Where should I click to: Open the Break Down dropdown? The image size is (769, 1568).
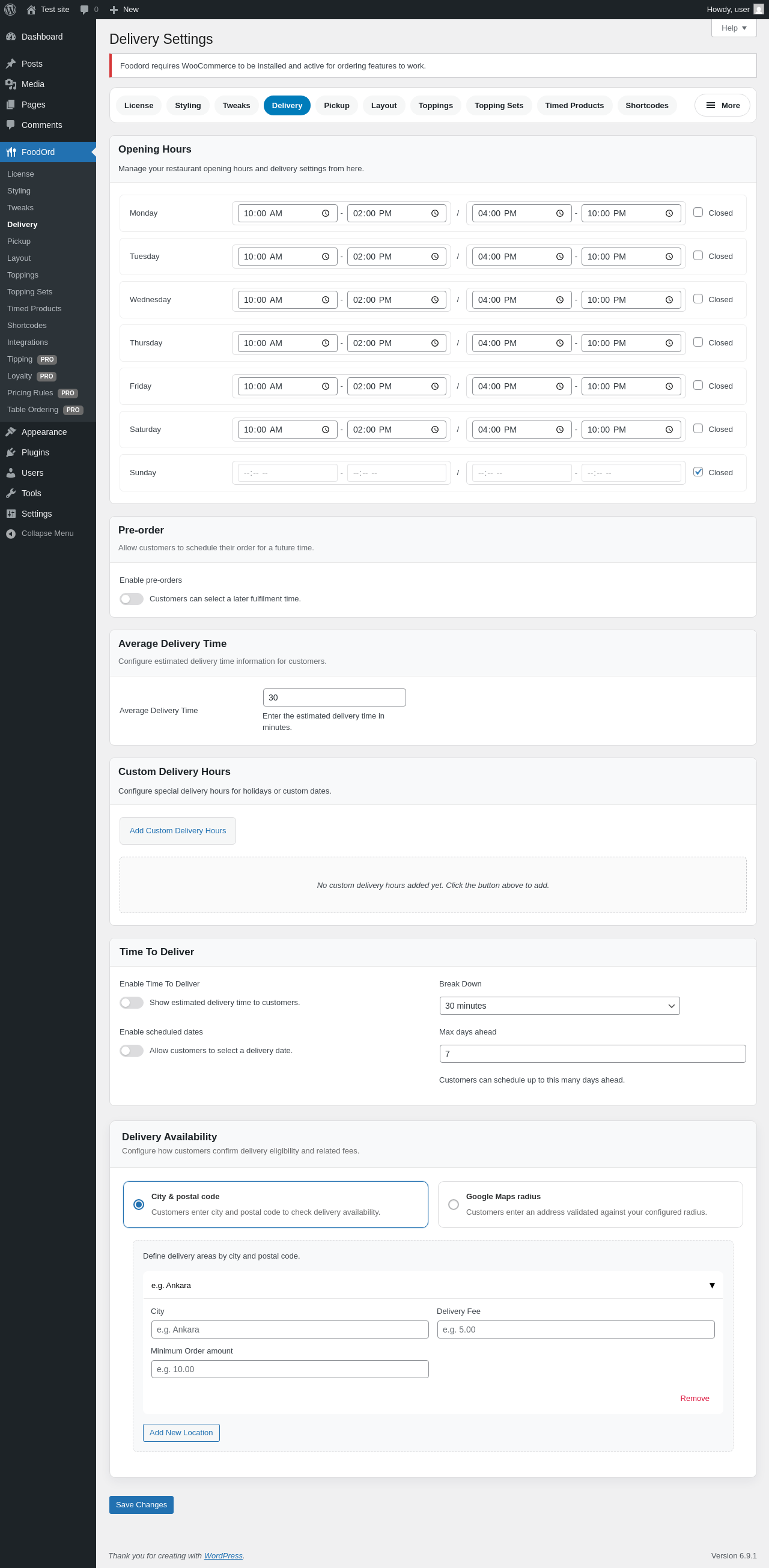559,1006
